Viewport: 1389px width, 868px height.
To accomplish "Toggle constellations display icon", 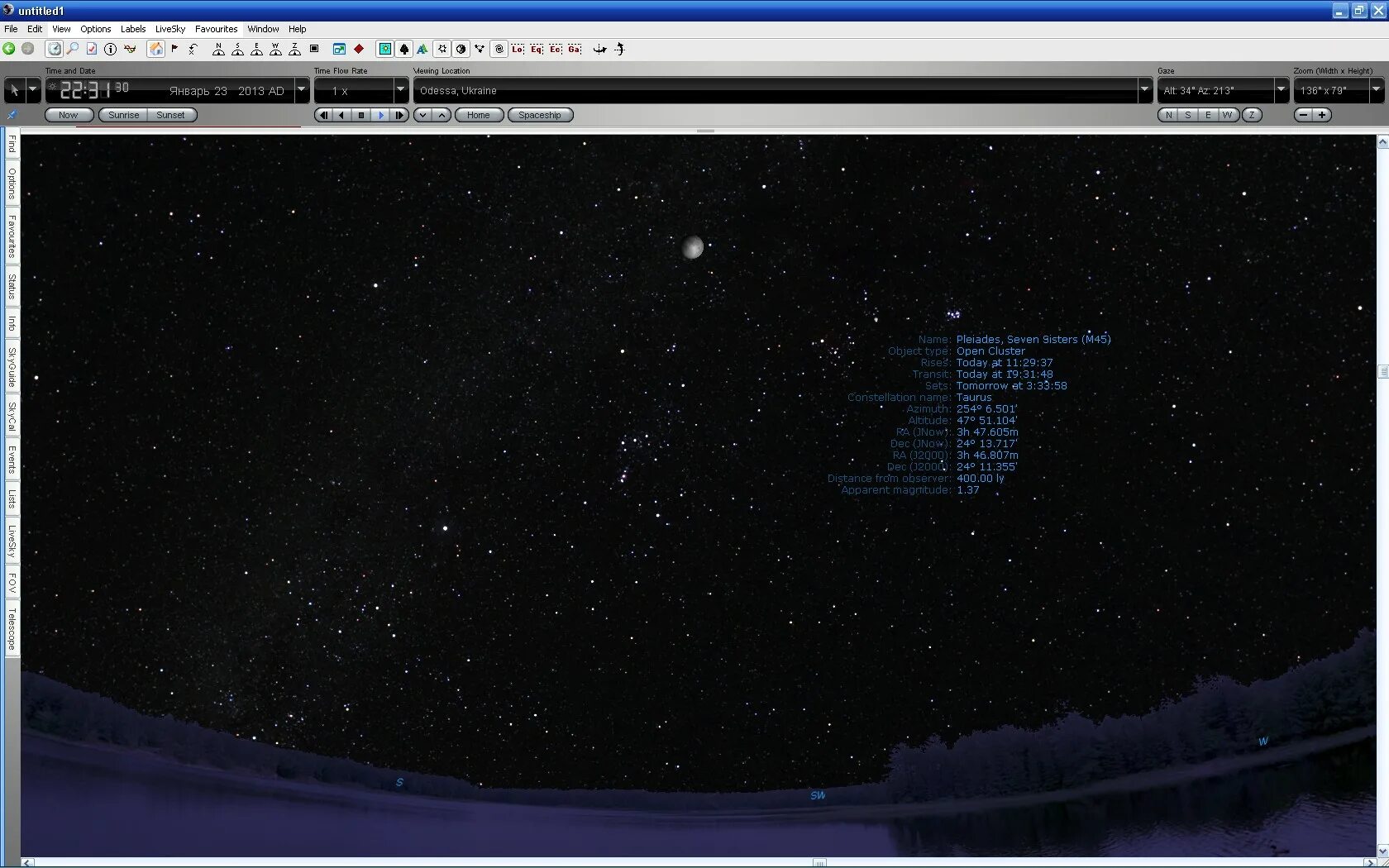I will click(x=480, y=49).
